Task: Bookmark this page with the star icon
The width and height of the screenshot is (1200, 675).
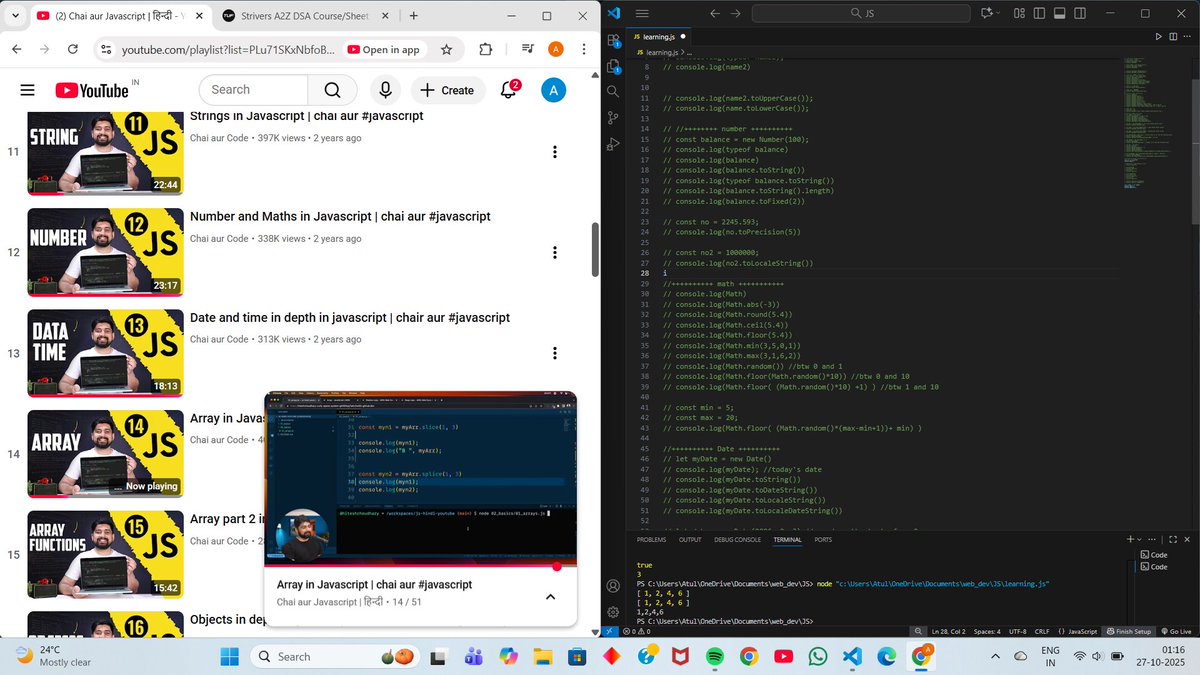Action: coord(446,49)
